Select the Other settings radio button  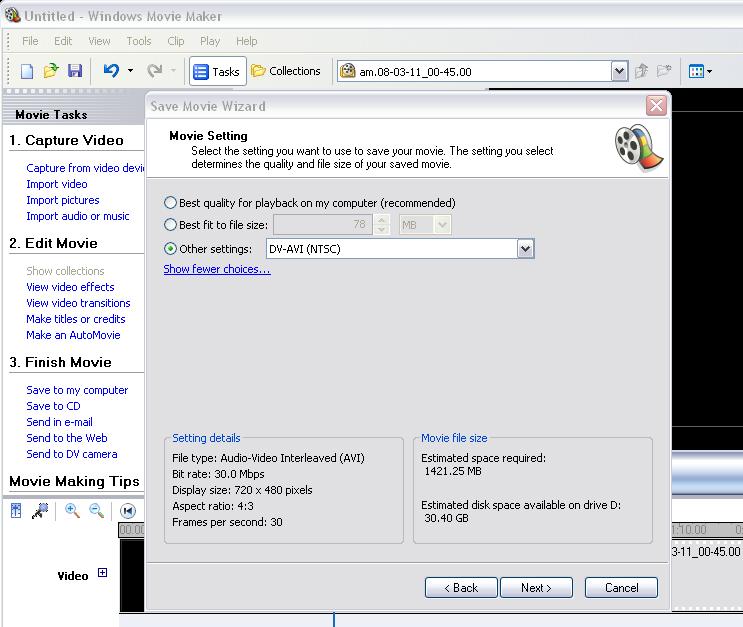(x=170, y=249)
